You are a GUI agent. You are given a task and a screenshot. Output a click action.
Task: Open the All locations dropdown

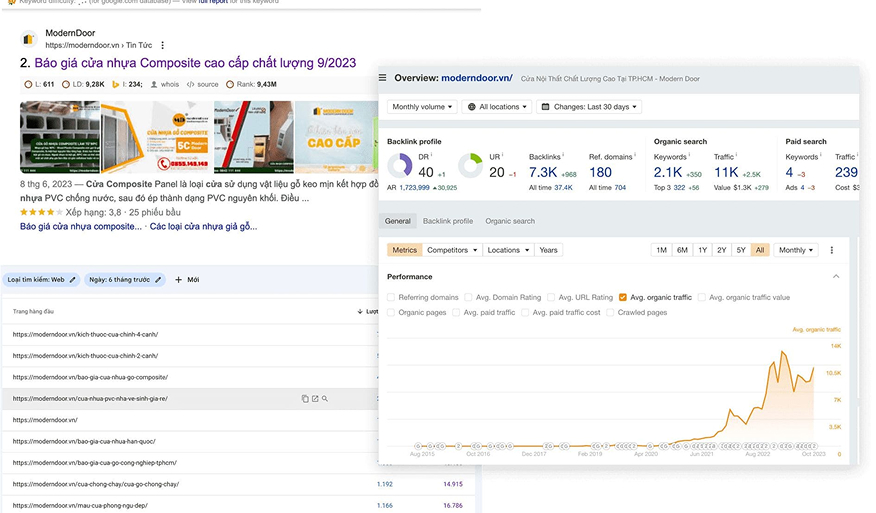pyautogui.click(x=497, y=107)
